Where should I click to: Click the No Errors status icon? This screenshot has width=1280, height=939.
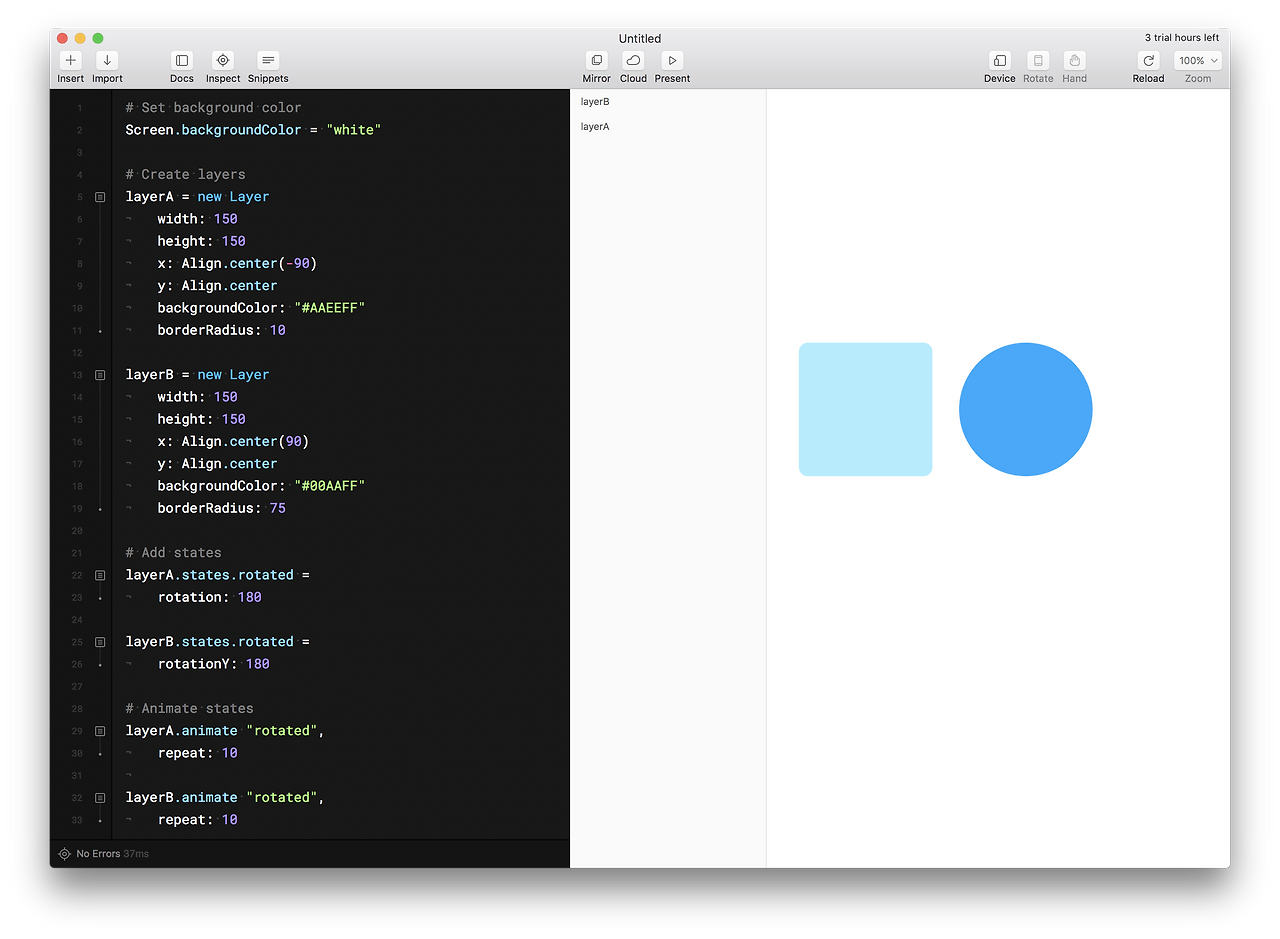(x=65, y=854)
